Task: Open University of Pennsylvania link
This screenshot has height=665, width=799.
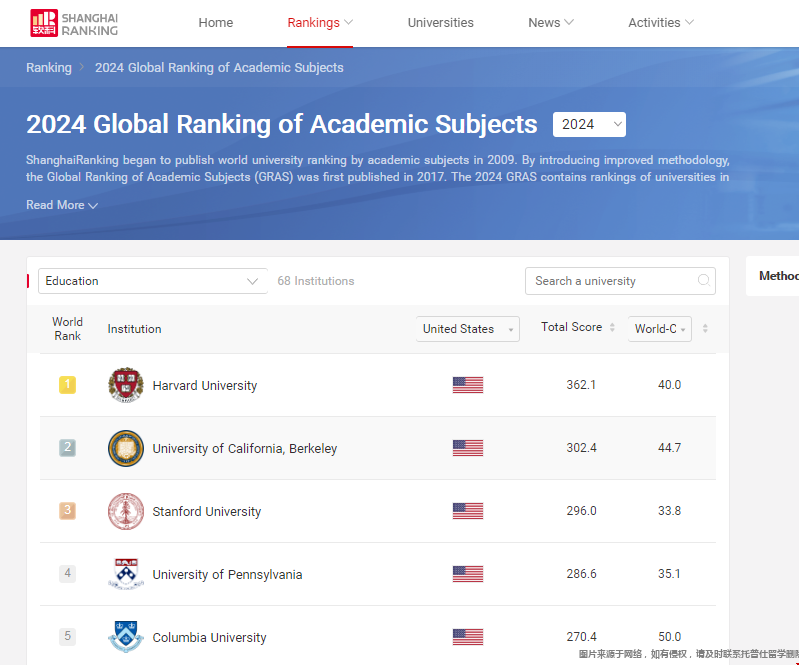Action: [x=227, y=575]
